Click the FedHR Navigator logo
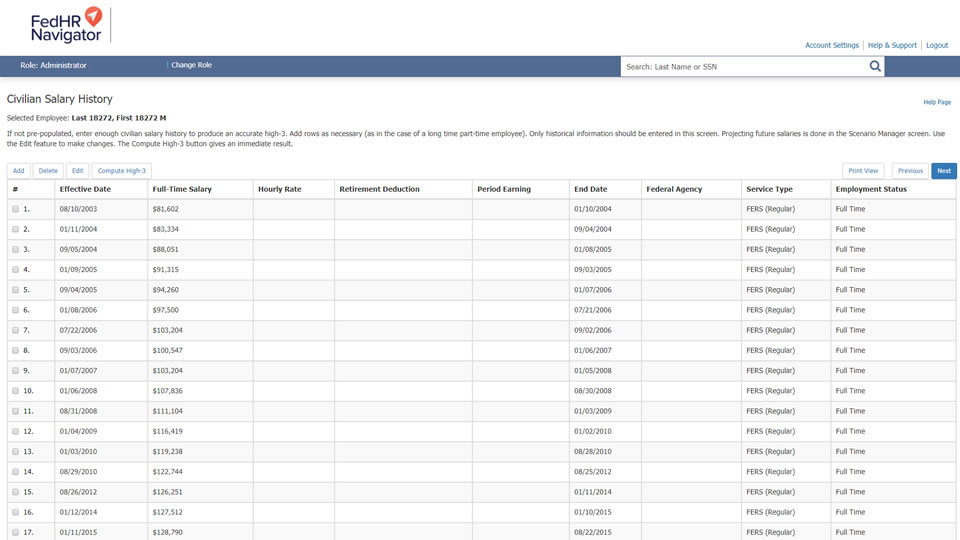 click(x=67, y=25)
